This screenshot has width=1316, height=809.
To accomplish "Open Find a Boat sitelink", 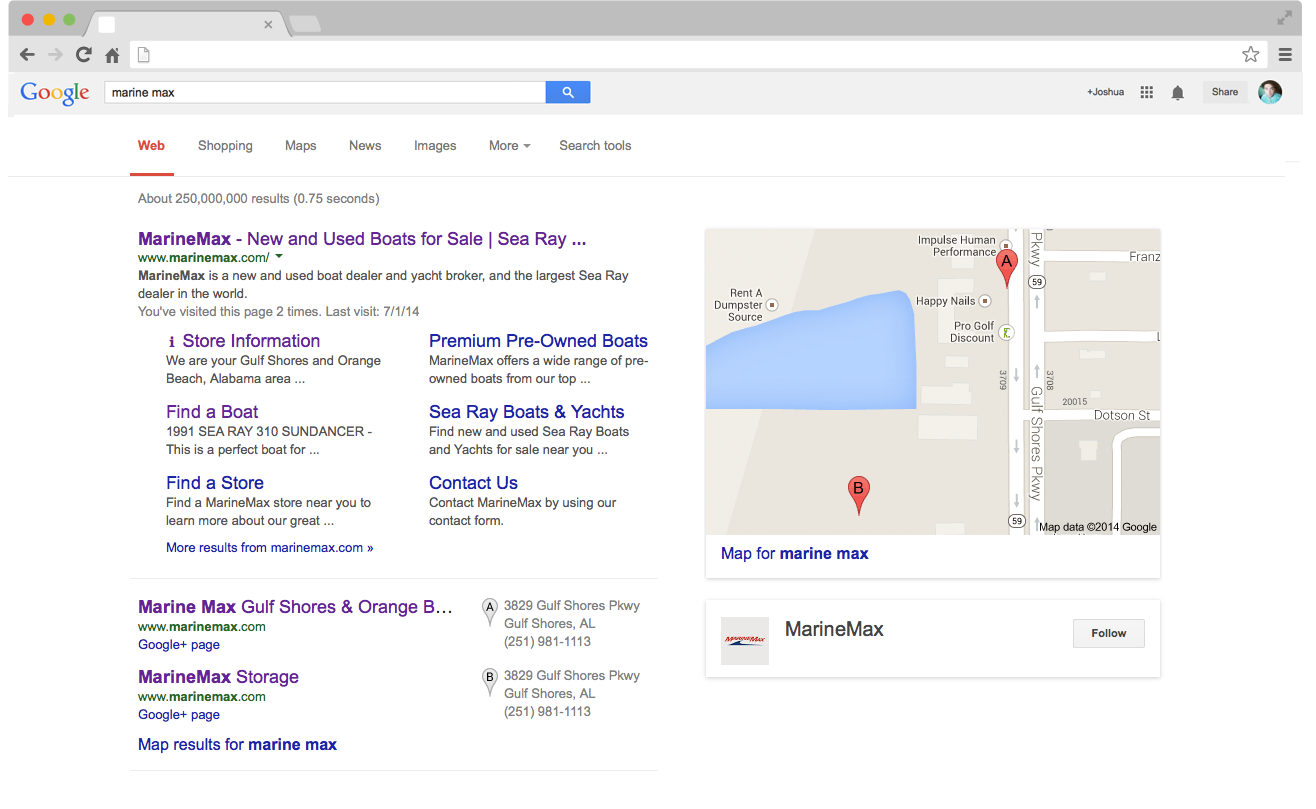I will point(212,412).
